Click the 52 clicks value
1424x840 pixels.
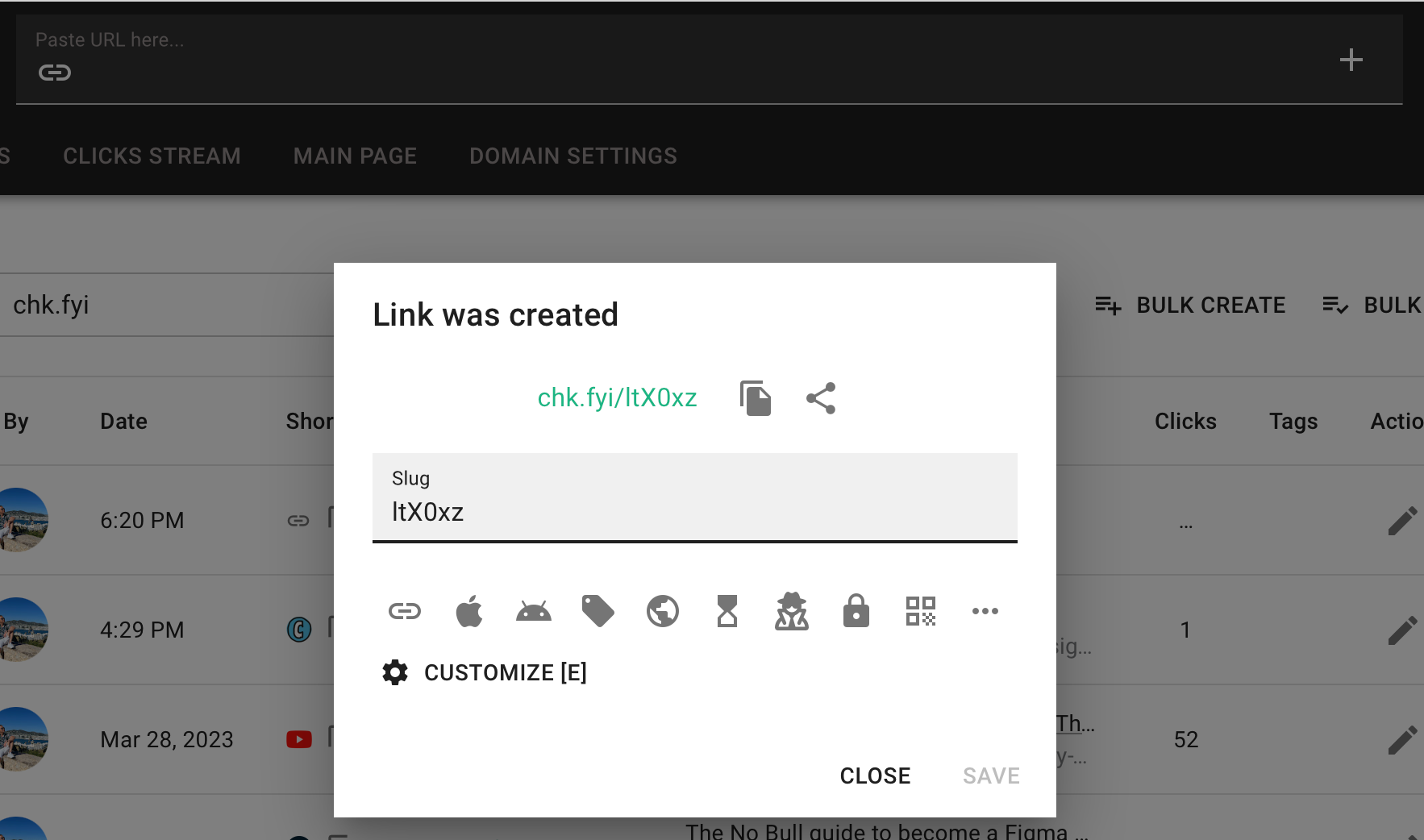(1186, 739)
